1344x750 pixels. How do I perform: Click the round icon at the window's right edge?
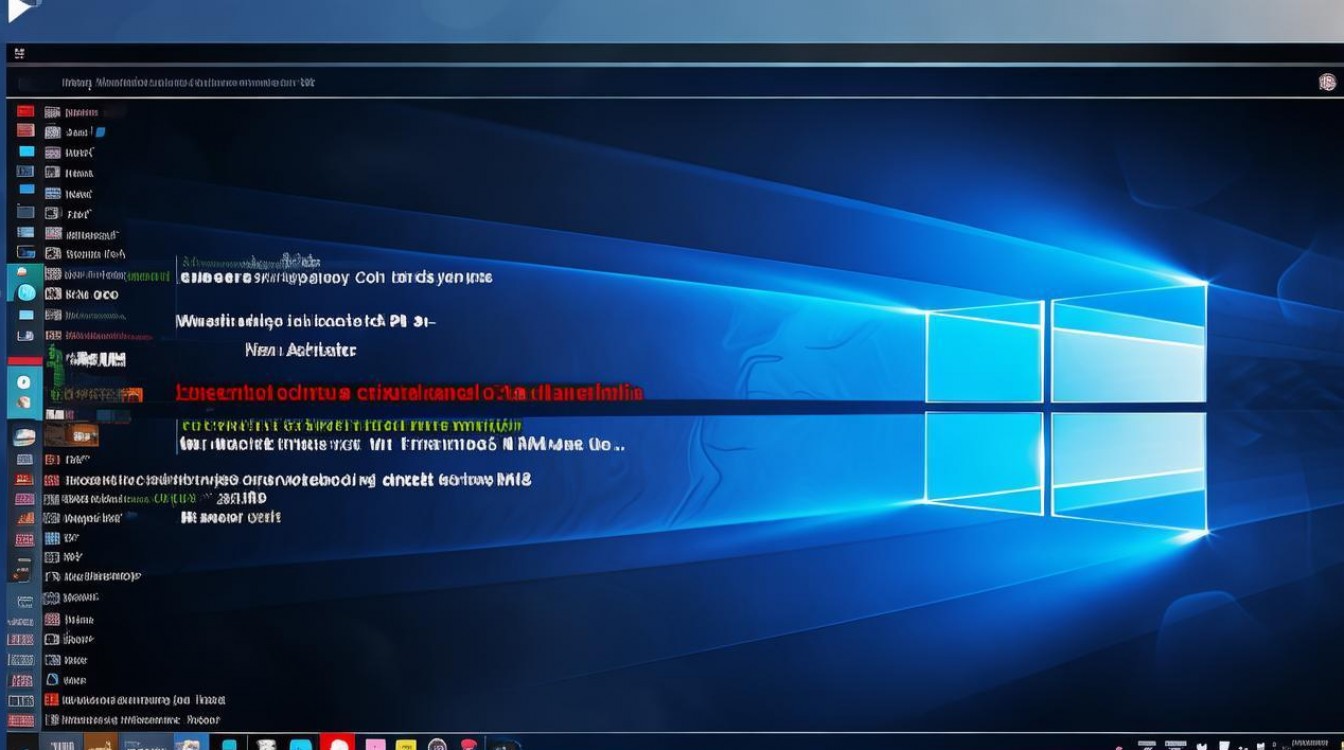pyautogui.click(x=1327, y=82)
